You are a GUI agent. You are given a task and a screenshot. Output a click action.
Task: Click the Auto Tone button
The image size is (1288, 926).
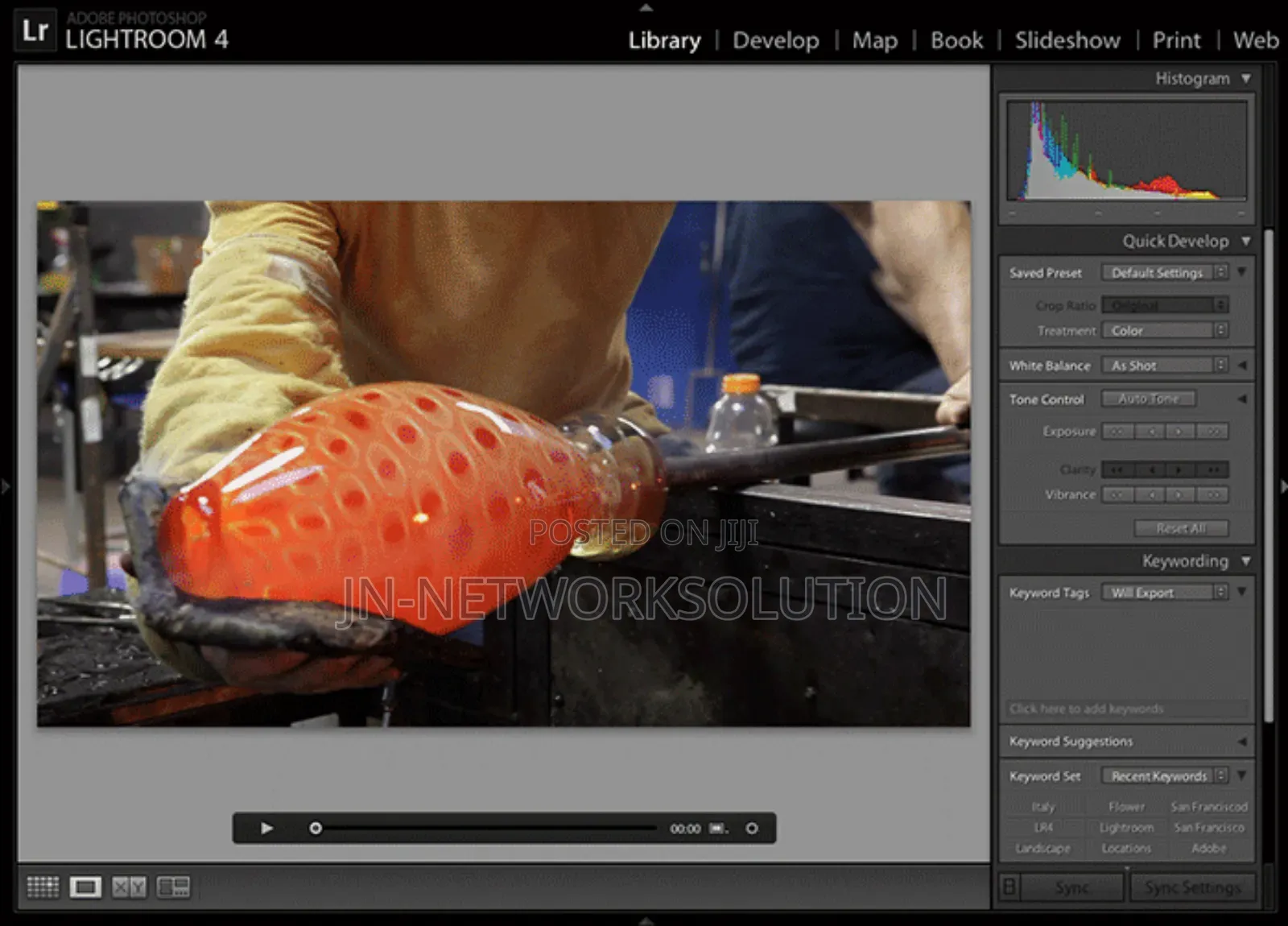click(1149, 399)
